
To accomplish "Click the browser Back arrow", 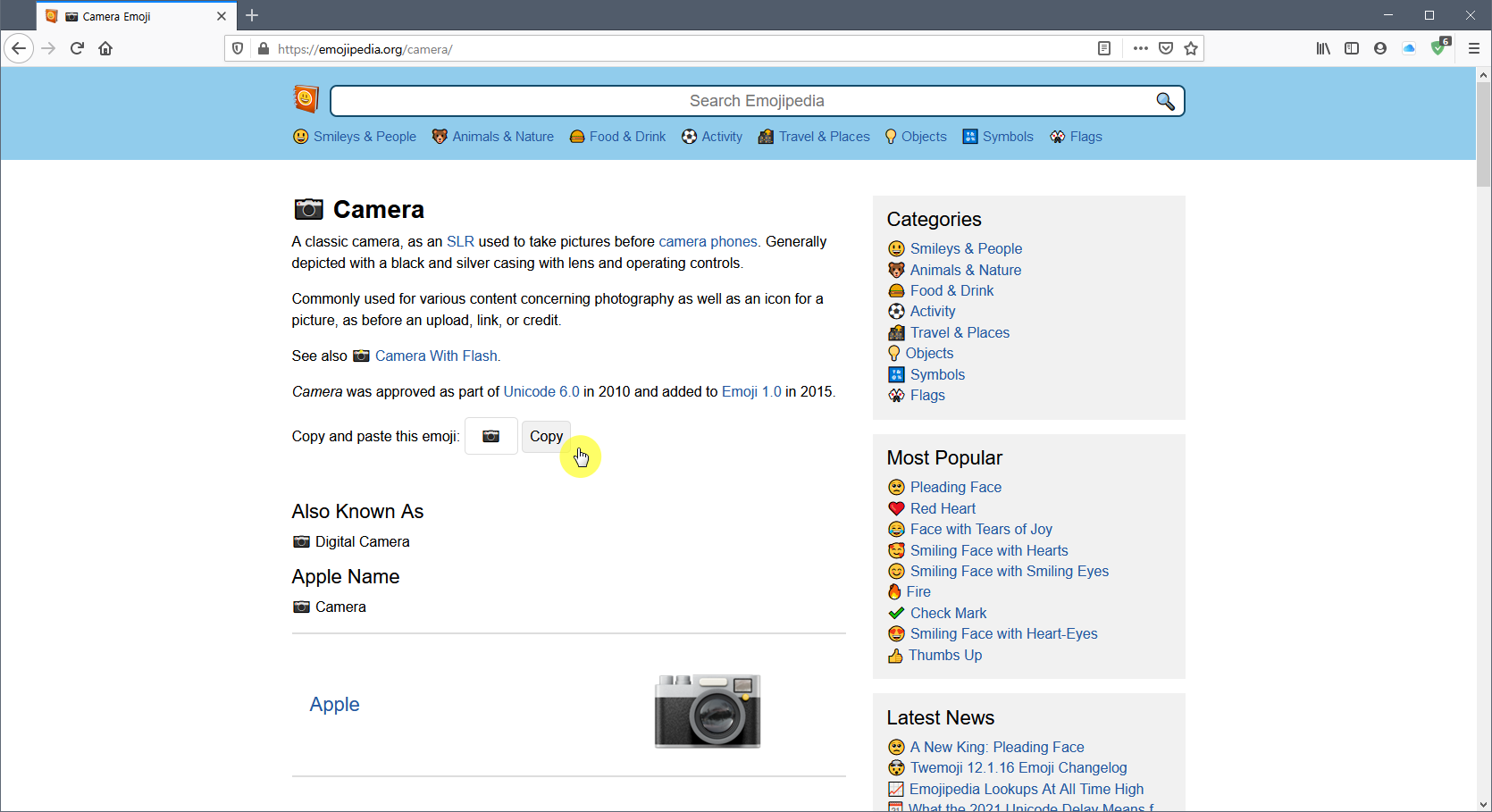I will [x=19, y=48].
